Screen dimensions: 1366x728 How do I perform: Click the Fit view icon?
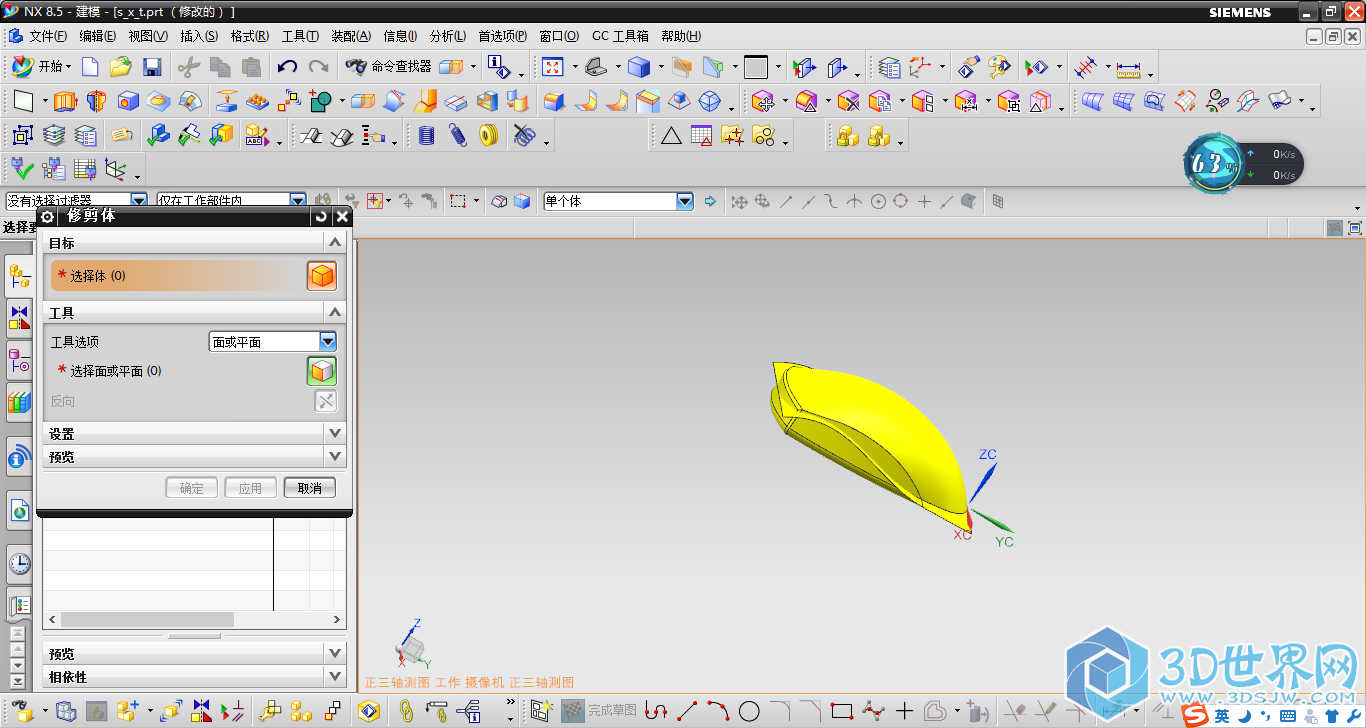pos(553,67)
